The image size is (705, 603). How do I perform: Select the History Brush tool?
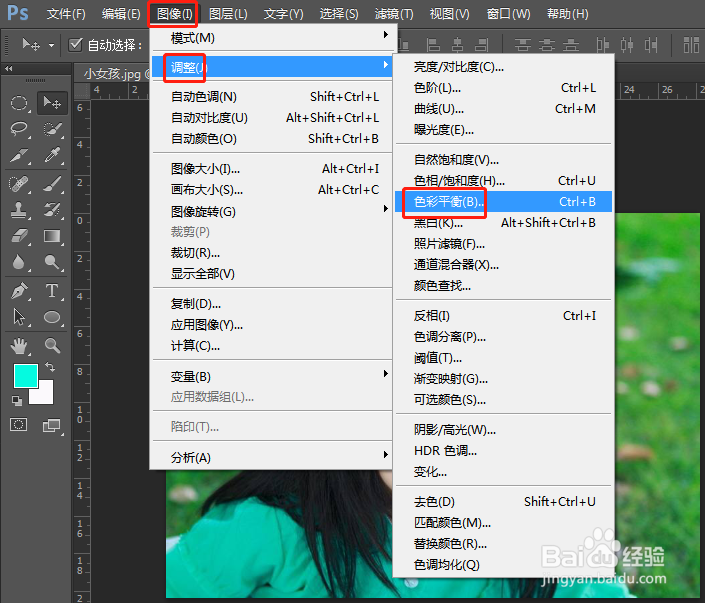click(52, 210)
